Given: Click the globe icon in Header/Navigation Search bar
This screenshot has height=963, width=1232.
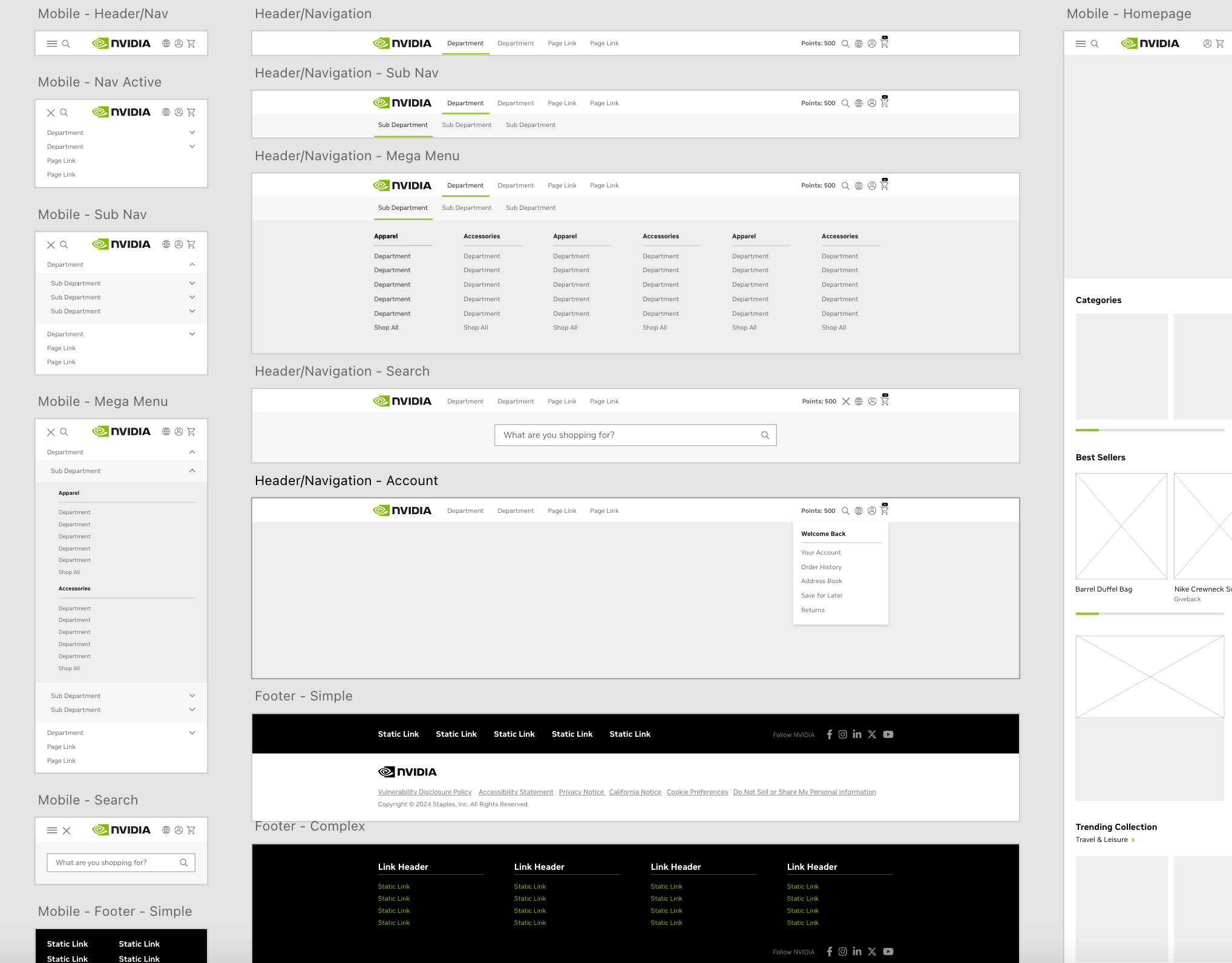Looking at the screenshot, I should (859, 402).
